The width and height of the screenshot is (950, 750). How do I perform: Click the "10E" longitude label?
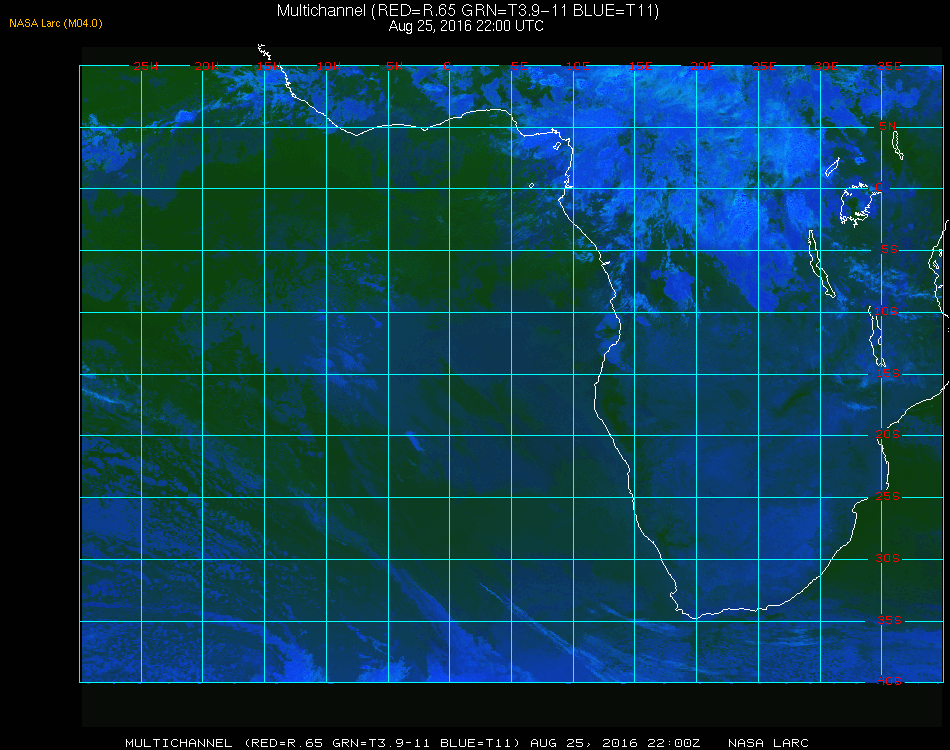(x=577, y=66)
